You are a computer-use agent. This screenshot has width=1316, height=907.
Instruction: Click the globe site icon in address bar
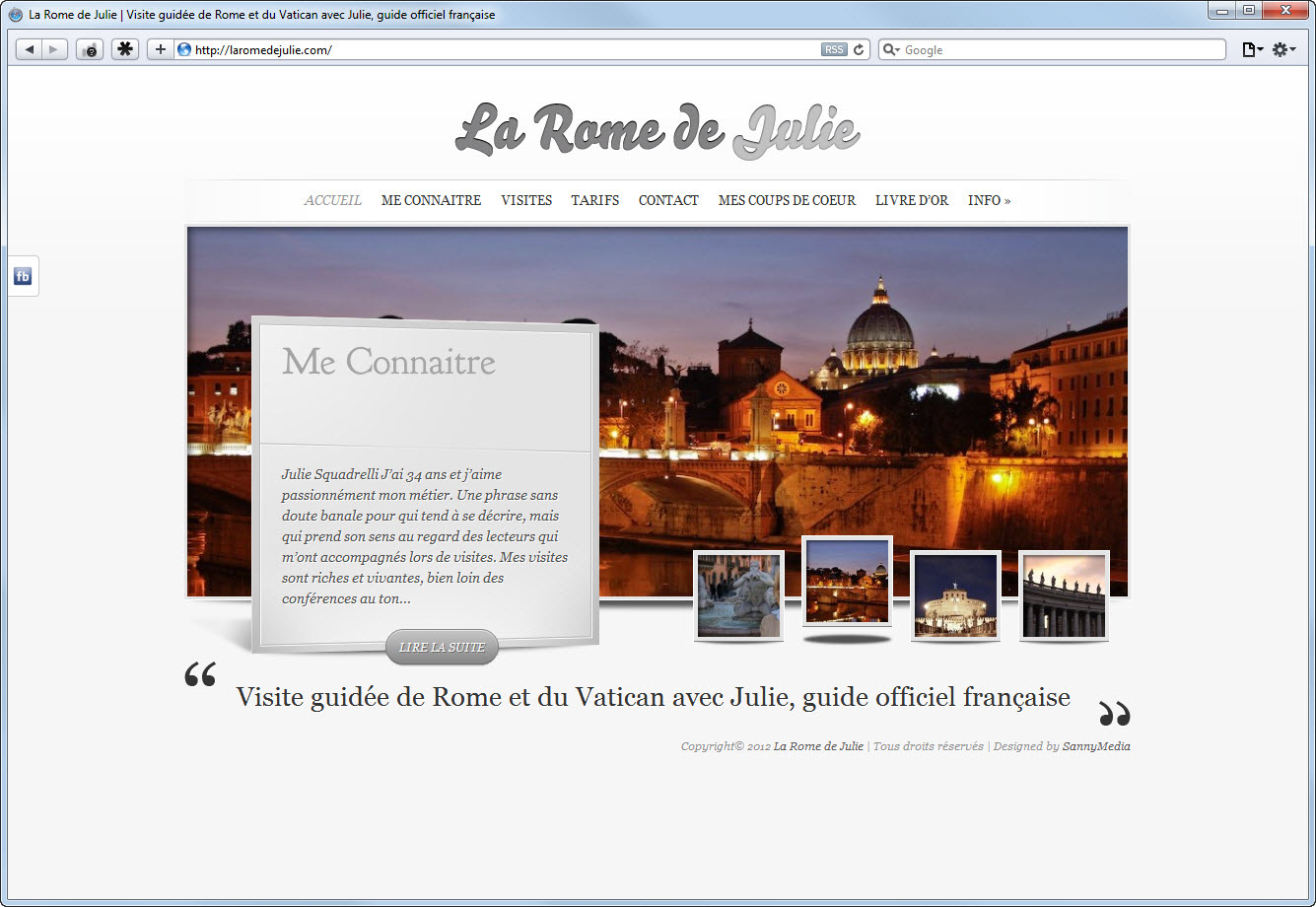pos(184,49)
